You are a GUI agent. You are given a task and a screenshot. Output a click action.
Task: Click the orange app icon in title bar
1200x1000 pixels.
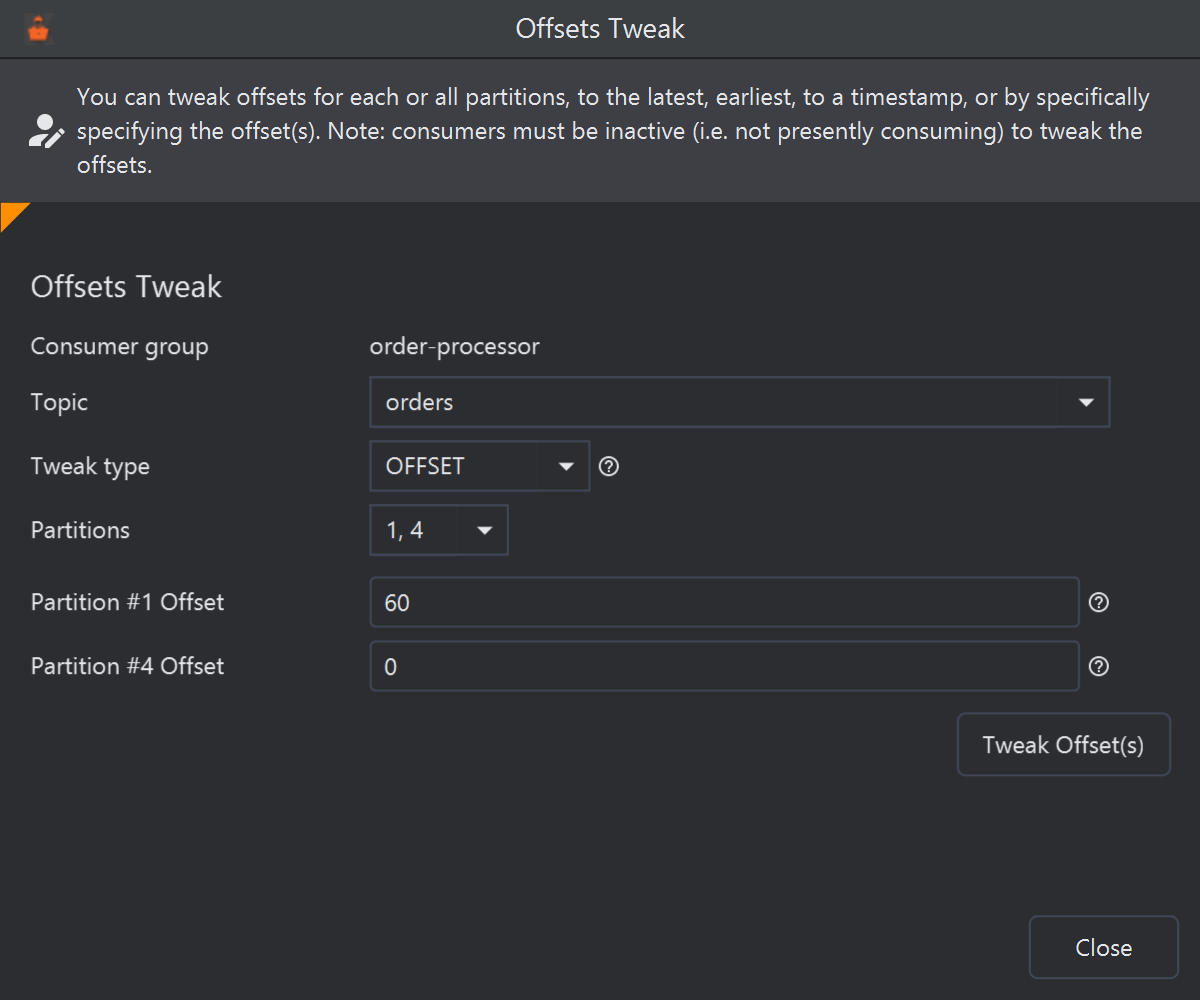39,30
